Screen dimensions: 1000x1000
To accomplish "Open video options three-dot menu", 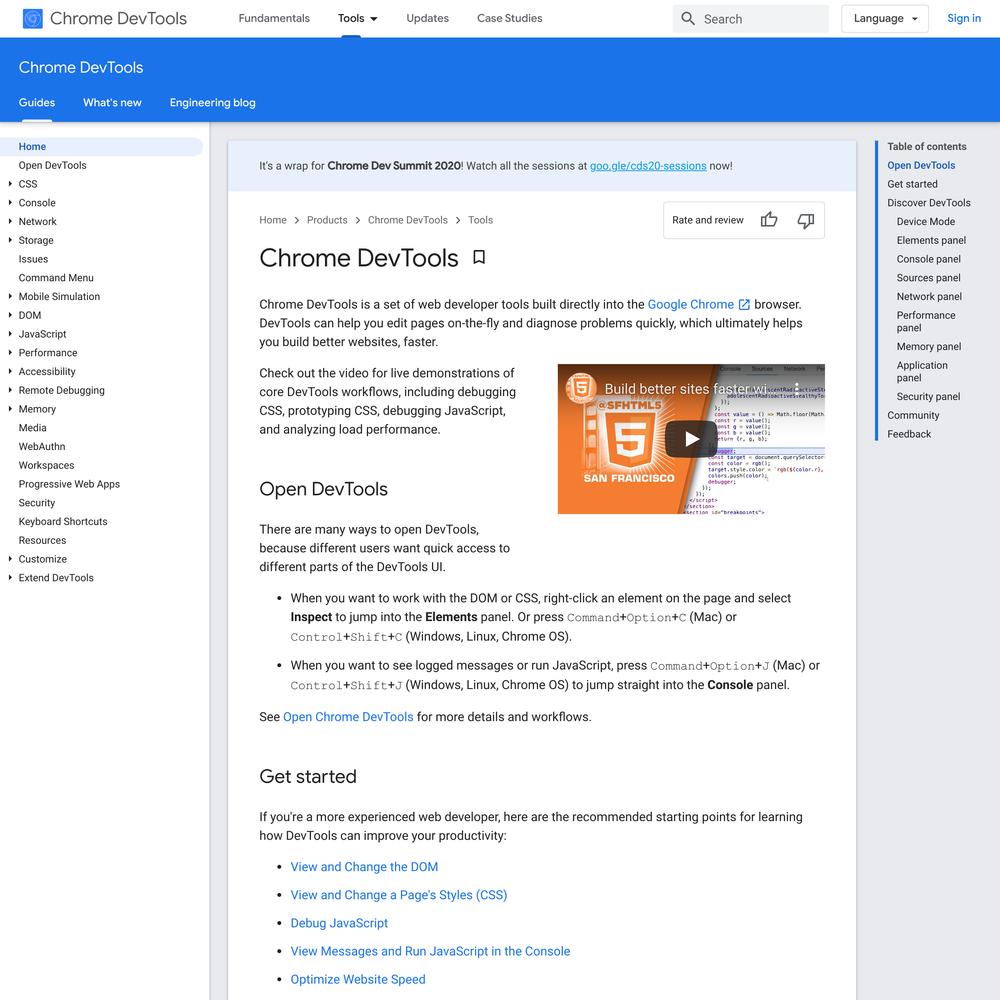I will (x=797, y=388).
